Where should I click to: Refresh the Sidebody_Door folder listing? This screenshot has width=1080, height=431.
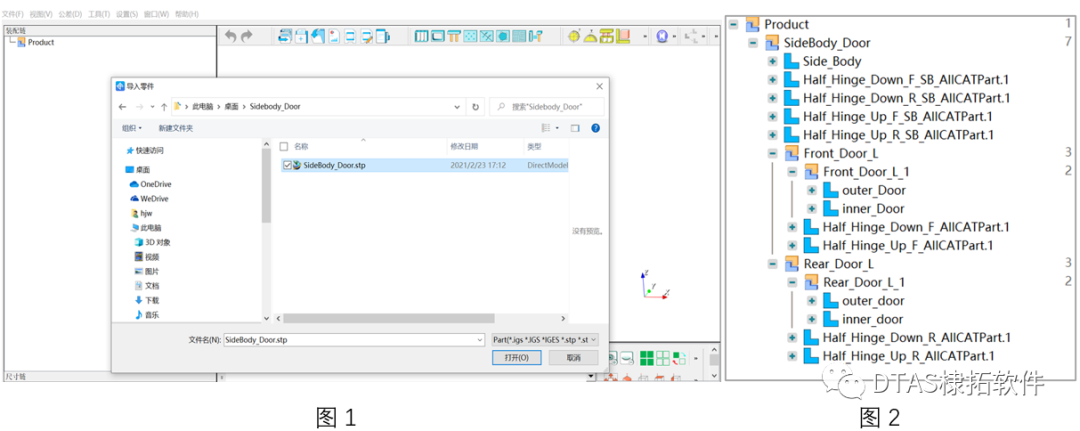coord(475,107)
